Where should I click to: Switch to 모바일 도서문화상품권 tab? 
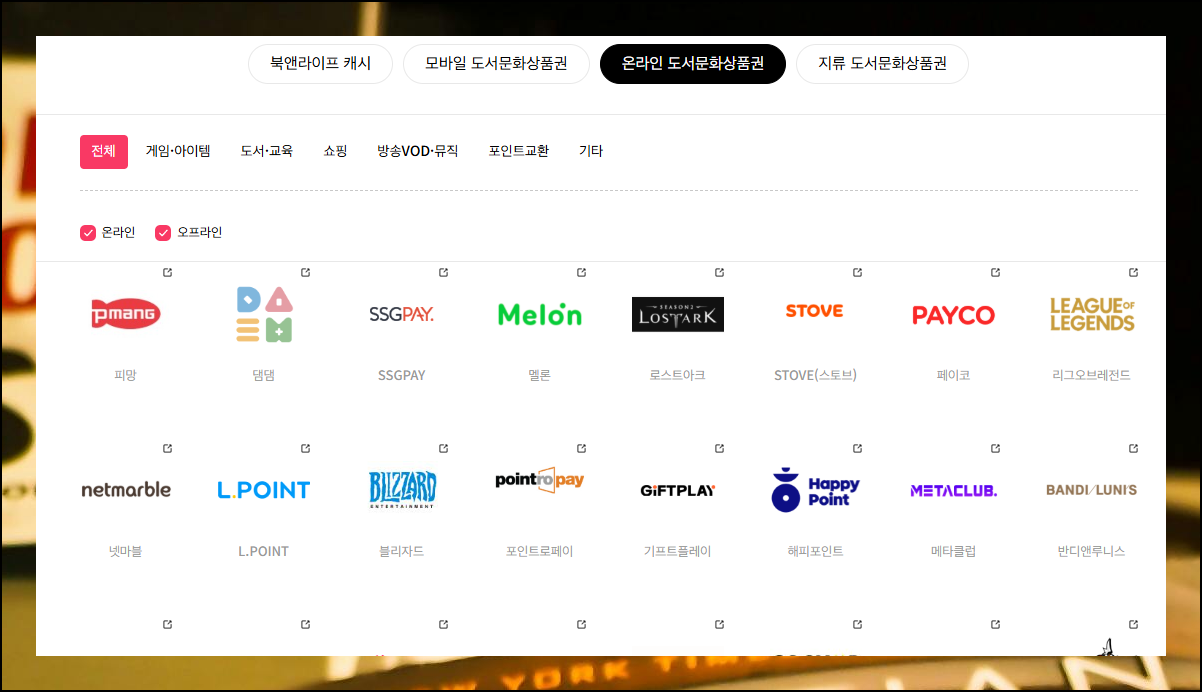point(496,64)
